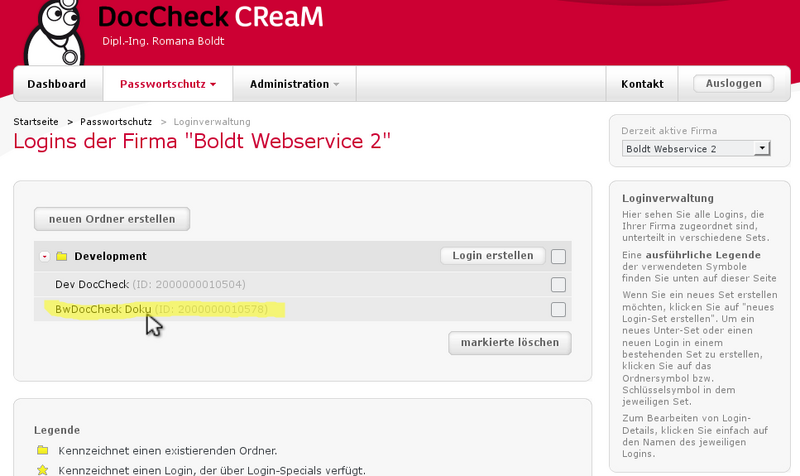Click the yellow Development folder icon
The image size is (800, 476).
pyautogui.click(x=62, y=256)
